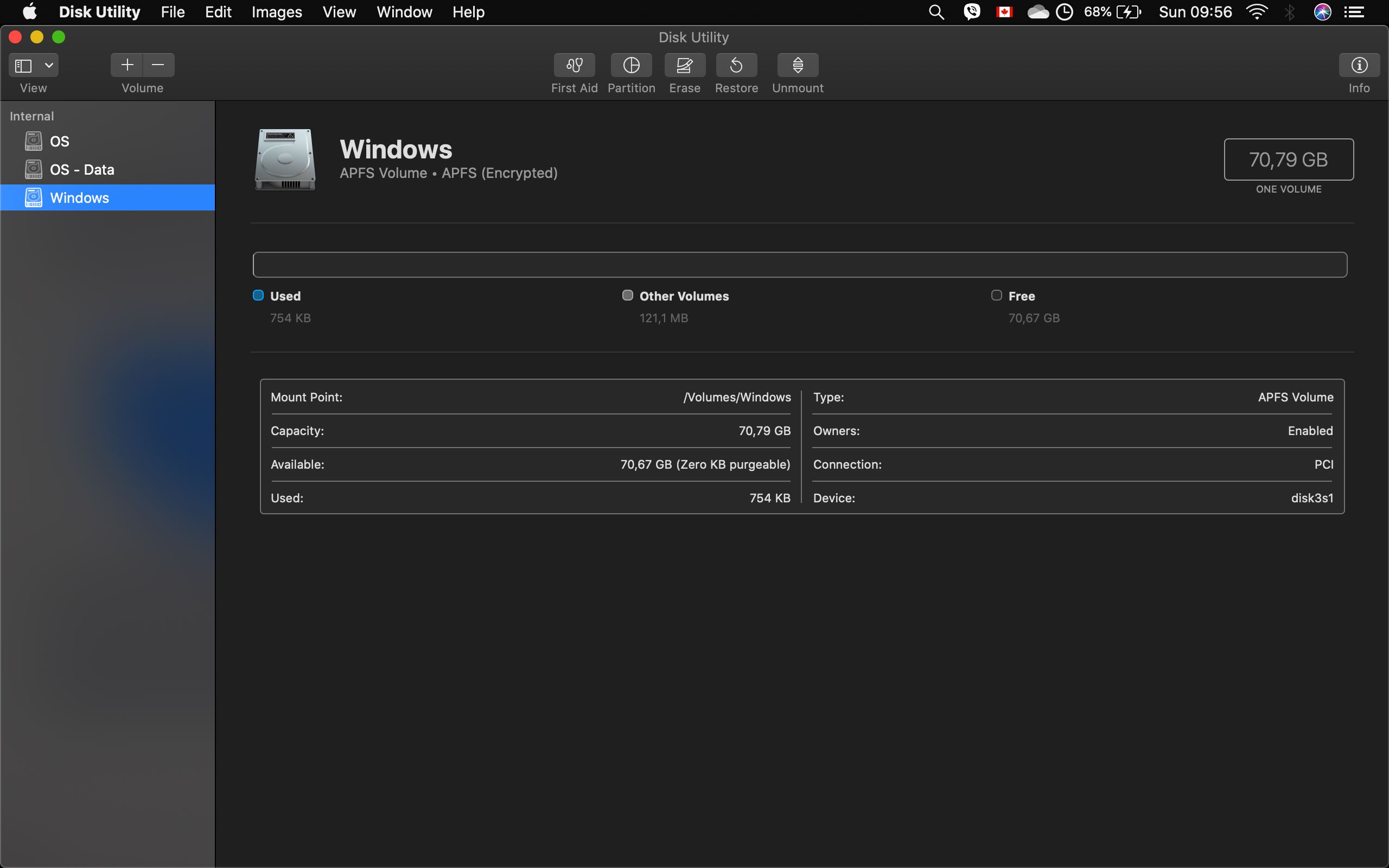Show the Info panel

point(1358,65)
